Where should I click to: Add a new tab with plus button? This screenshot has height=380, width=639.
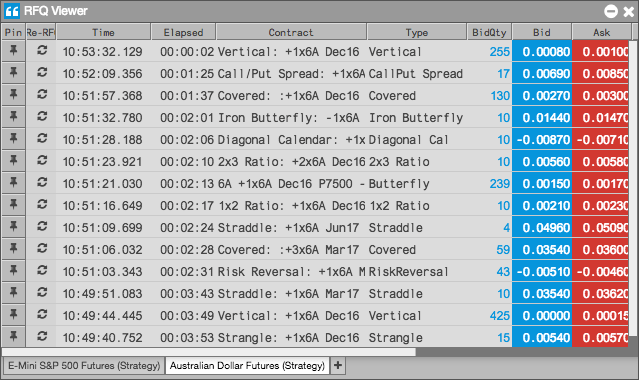point(338,366)
